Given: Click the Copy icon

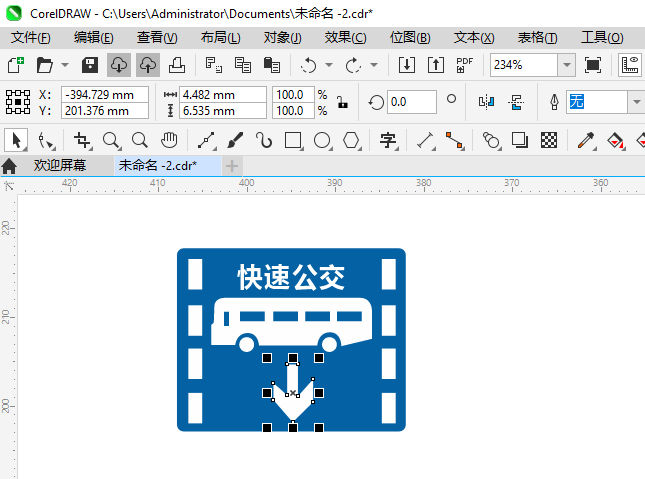Looking at the screenshot, I should tap(243, 65).
